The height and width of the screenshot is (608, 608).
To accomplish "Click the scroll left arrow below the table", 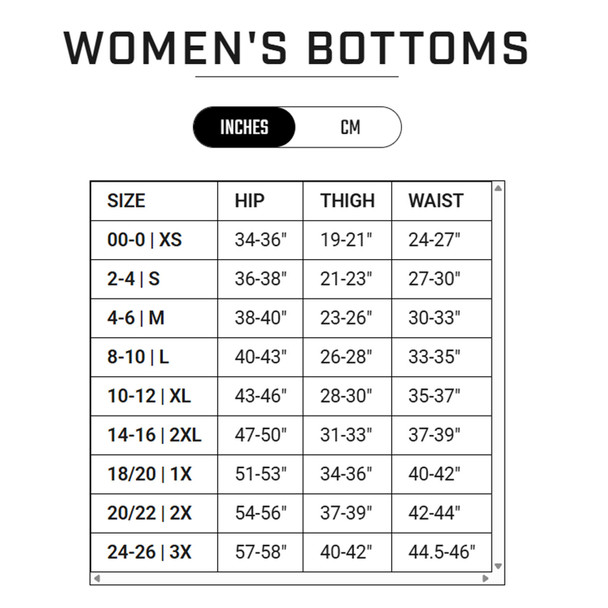I will point(95,578).
